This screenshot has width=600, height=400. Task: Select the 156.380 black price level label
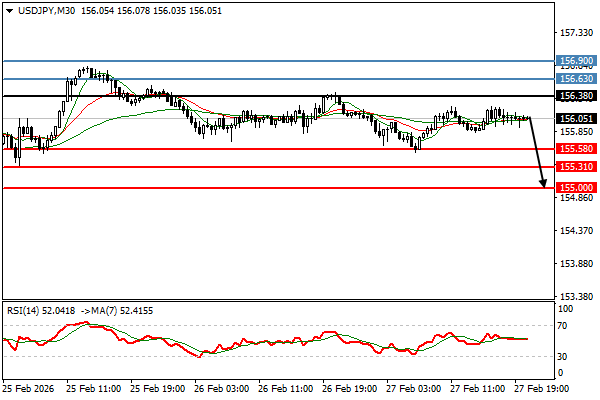577,96
